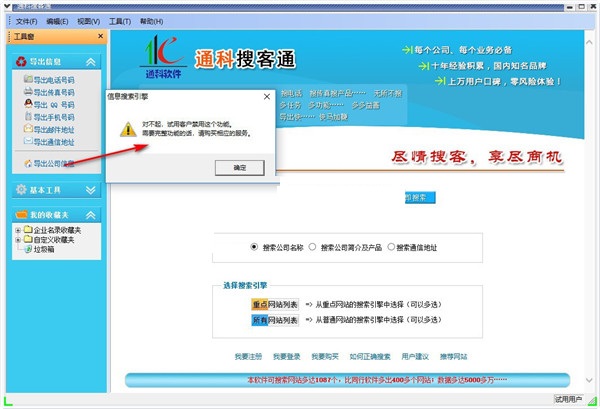The width and height of the screenshot is (600, 409).
Task: Click the letter icon for 导出通信地址
Action: pos(28,141)
